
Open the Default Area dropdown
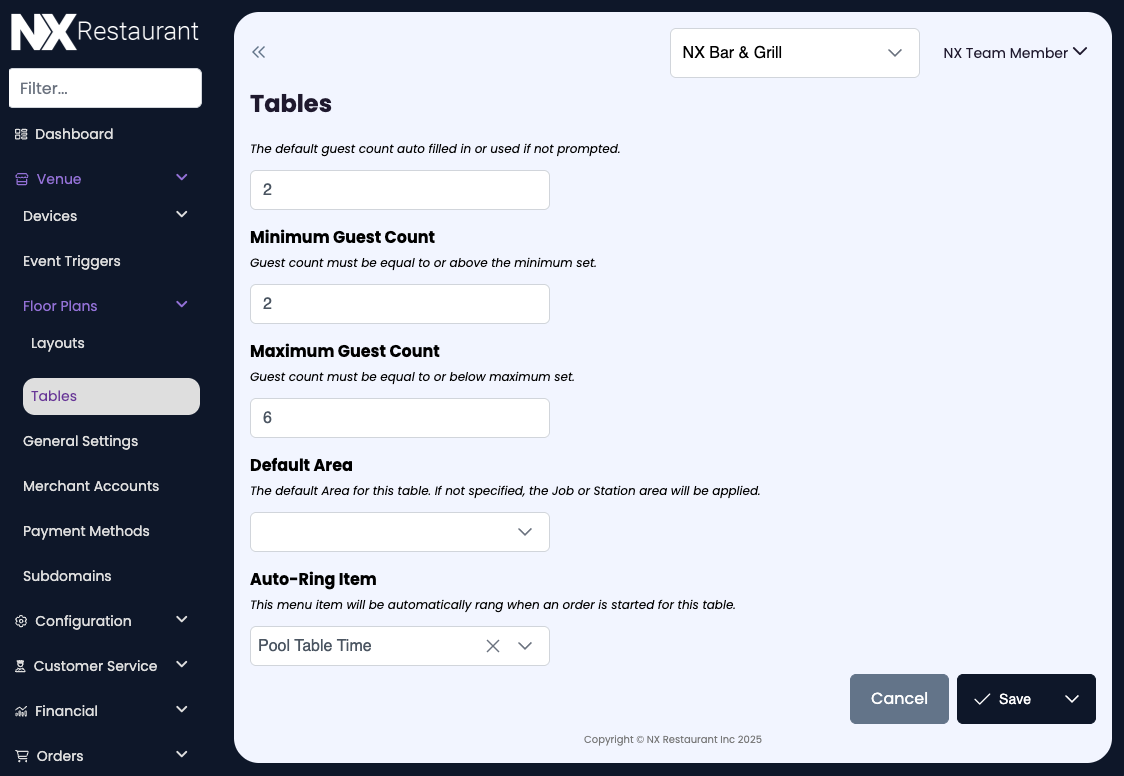[x=400, y=532]
